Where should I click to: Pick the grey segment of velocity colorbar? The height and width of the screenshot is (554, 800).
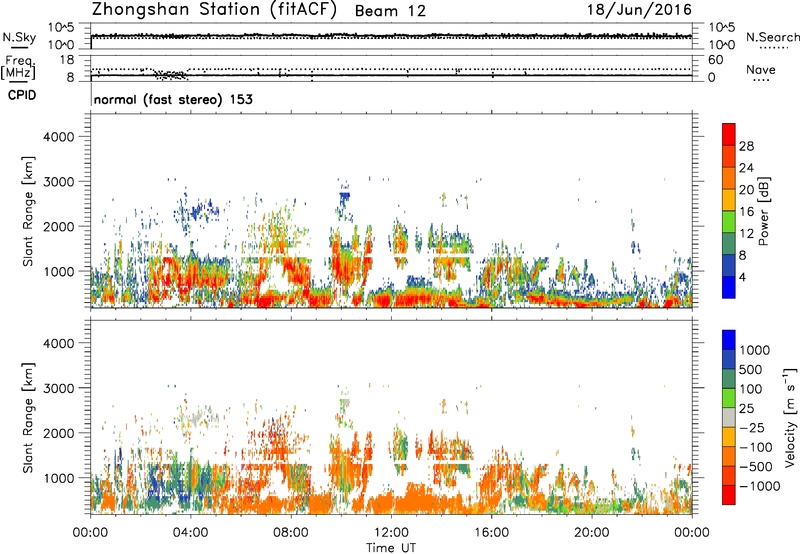(729, 418)
